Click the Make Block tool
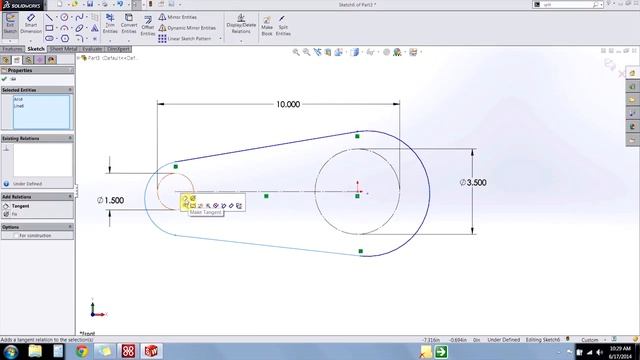The height and width of the screenshot is (360, 640). pyautogui.click(x=267, y=26)
